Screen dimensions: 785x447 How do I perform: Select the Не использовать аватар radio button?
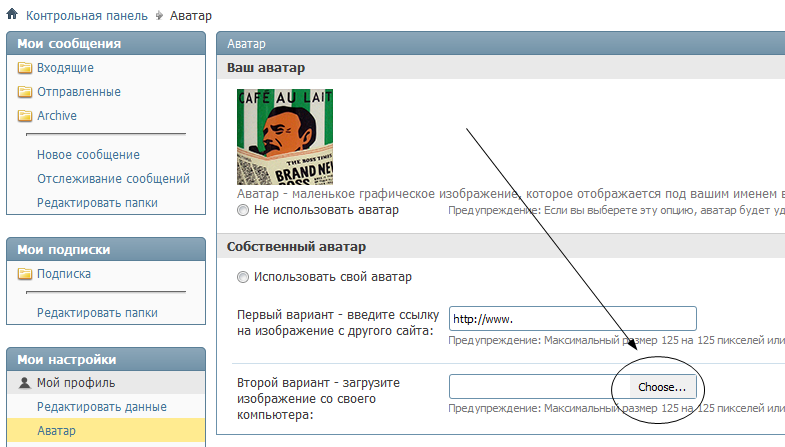(x=243, y=210)
